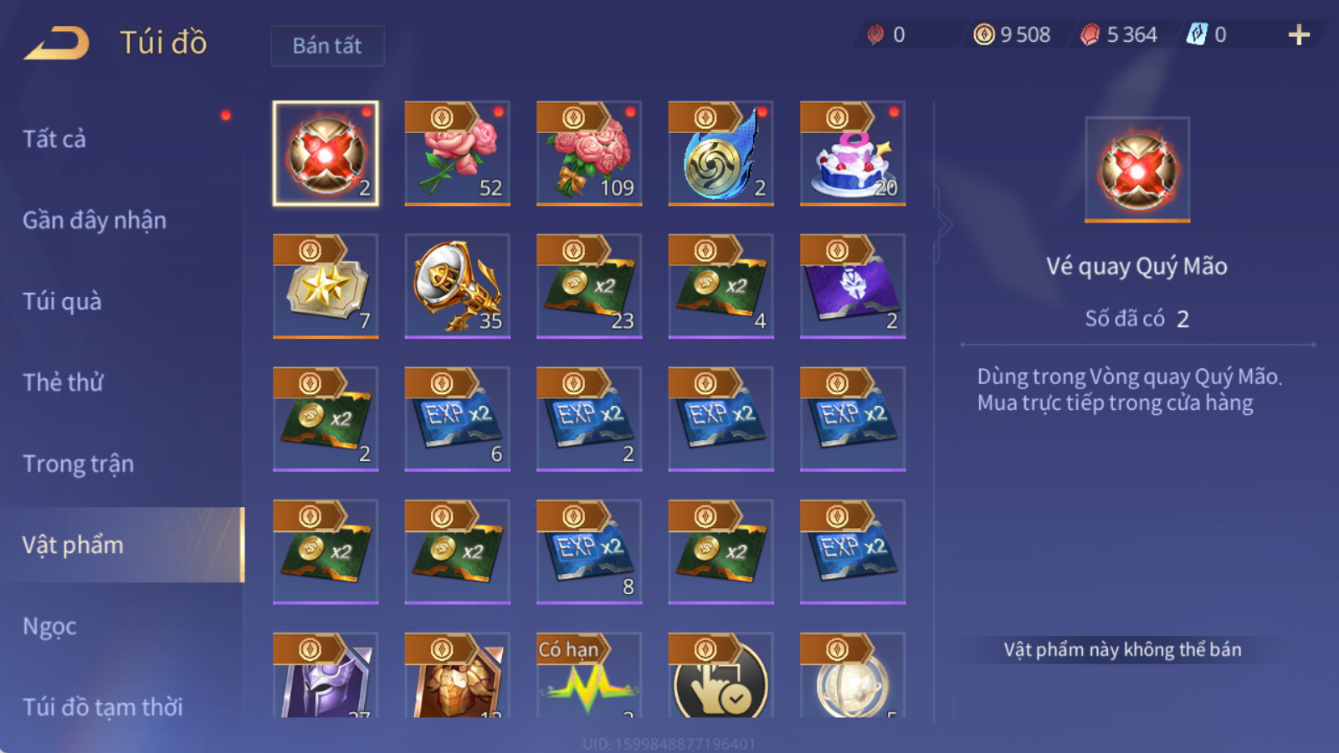1339x753 pixels.
Task: Click the gold coin balance 9 508
Action: [1012, 35]
